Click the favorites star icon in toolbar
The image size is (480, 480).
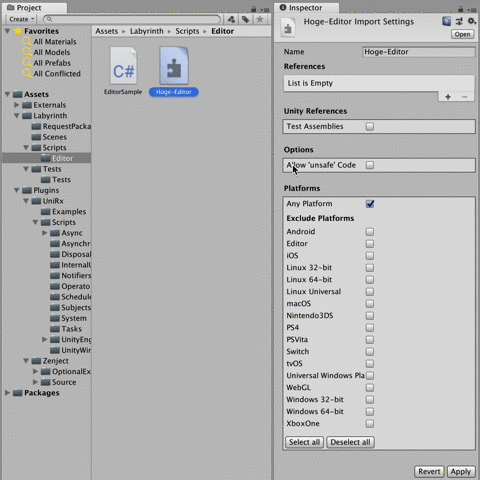[x=260, y=19]
